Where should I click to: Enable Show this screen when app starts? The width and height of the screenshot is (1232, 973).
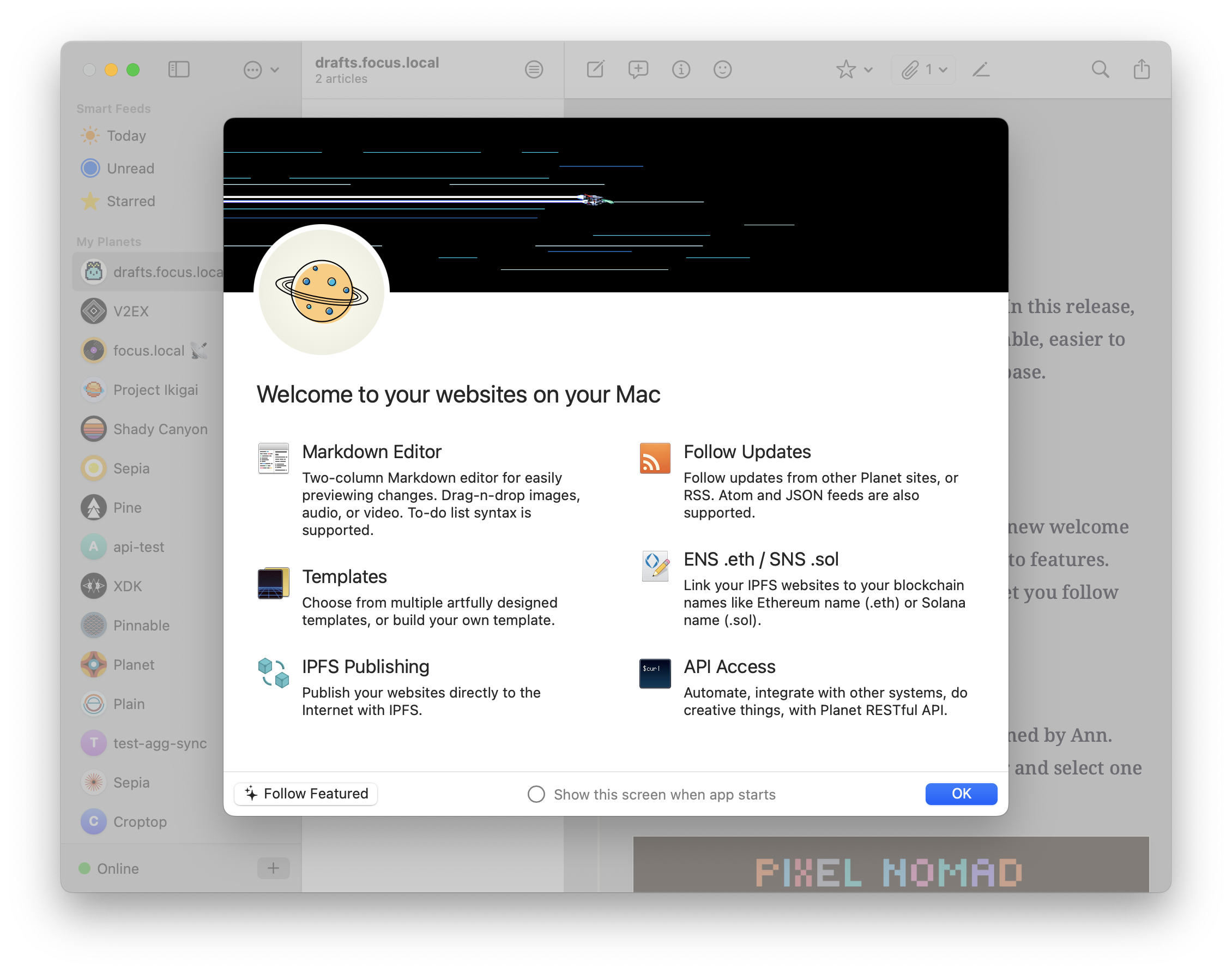[x=536, y=794]
